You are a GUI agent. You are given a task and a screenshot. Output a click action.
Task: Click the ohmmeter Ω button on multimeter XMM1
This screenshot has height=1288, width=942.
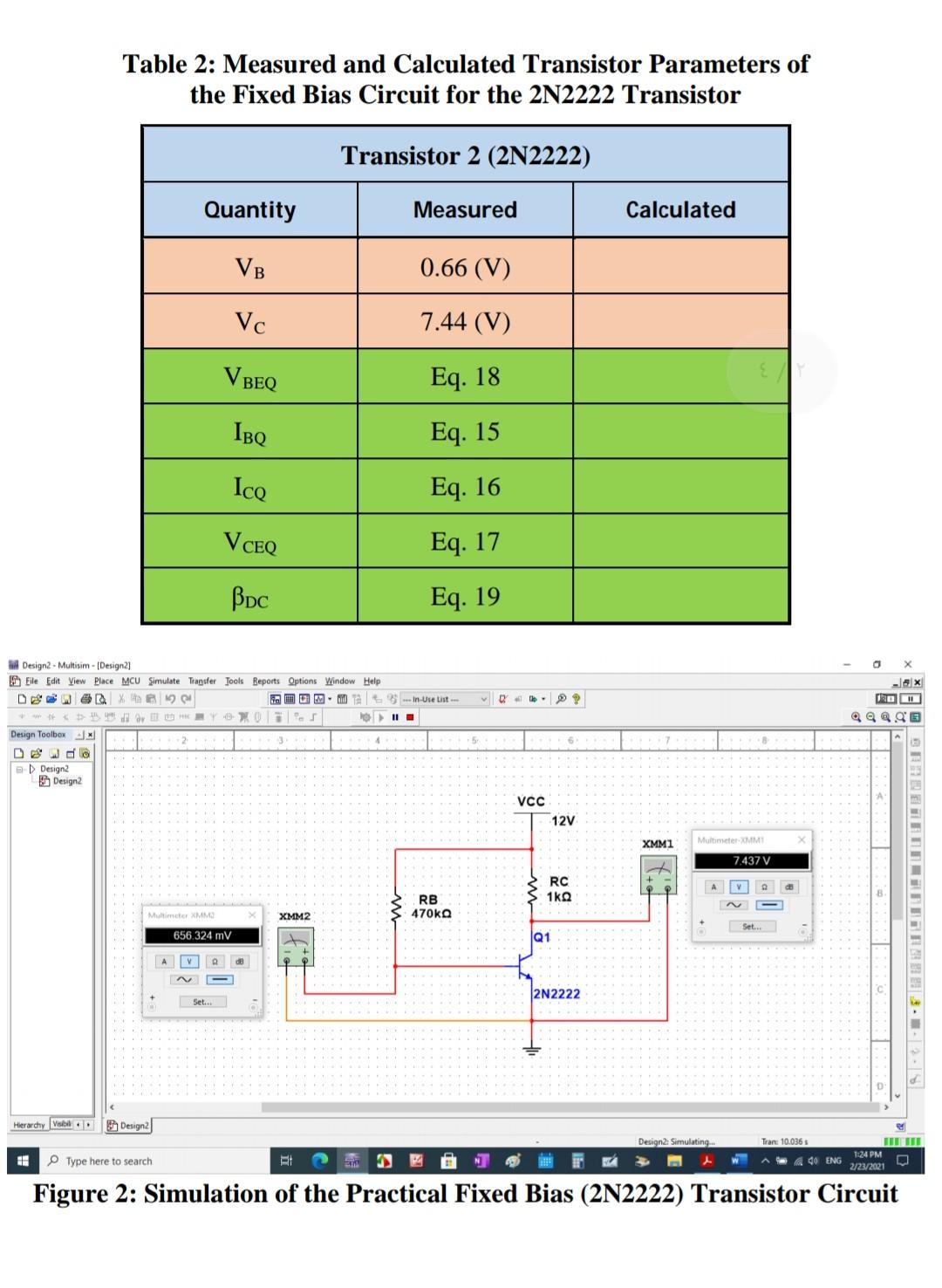pos(765,887)
